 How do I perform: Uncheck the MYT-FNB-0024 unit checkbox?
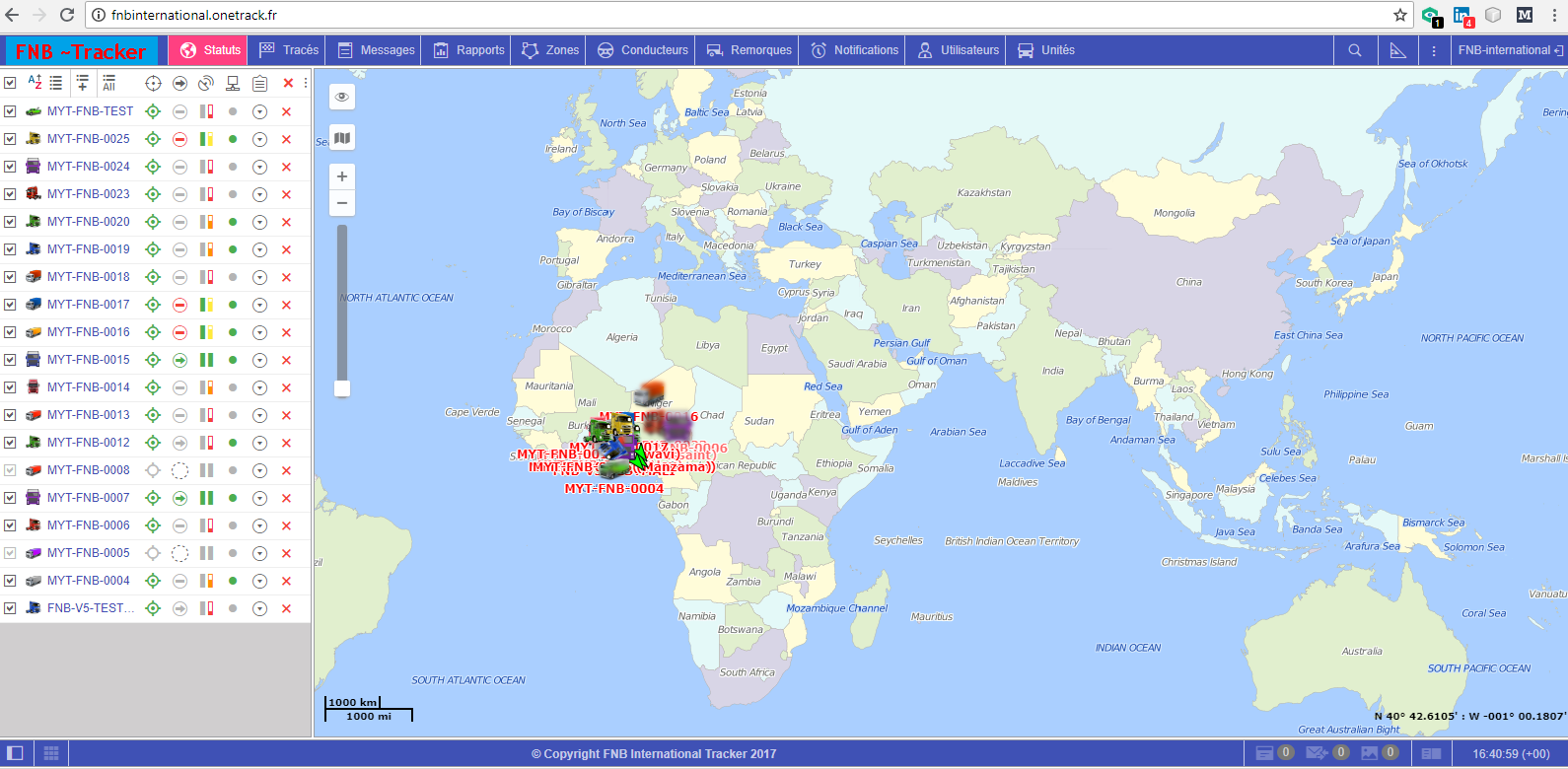click(x=10, y=167)
